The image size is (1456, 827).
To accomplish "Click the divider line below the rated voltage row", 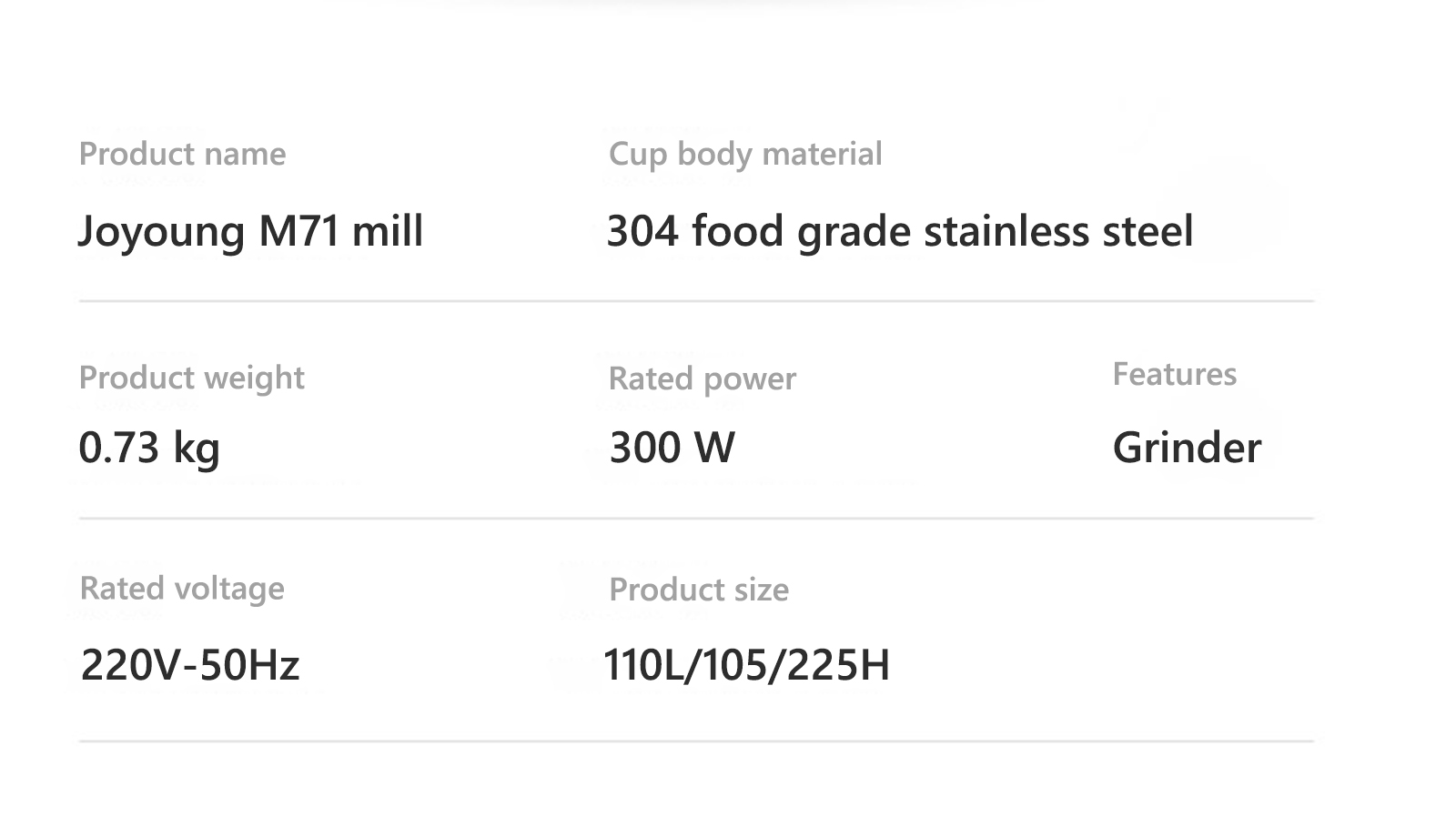I will tap(696, 741).
